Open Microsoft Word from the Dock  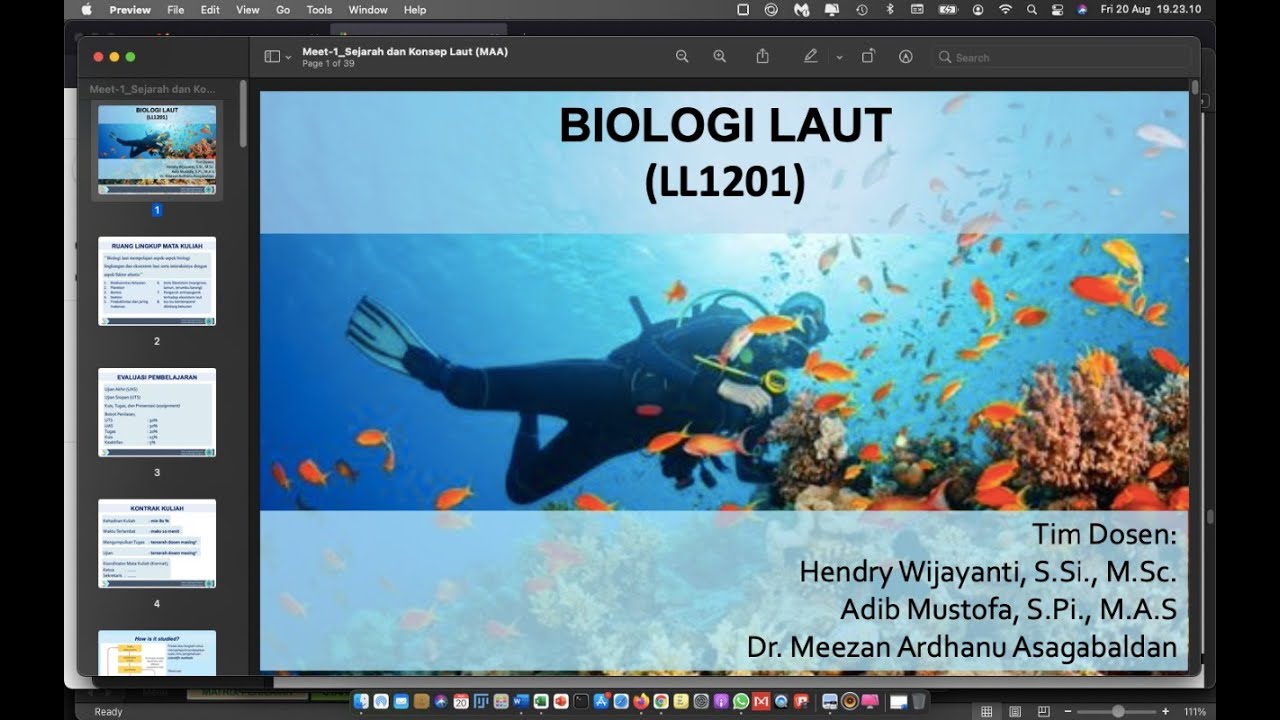click(520, 702)
